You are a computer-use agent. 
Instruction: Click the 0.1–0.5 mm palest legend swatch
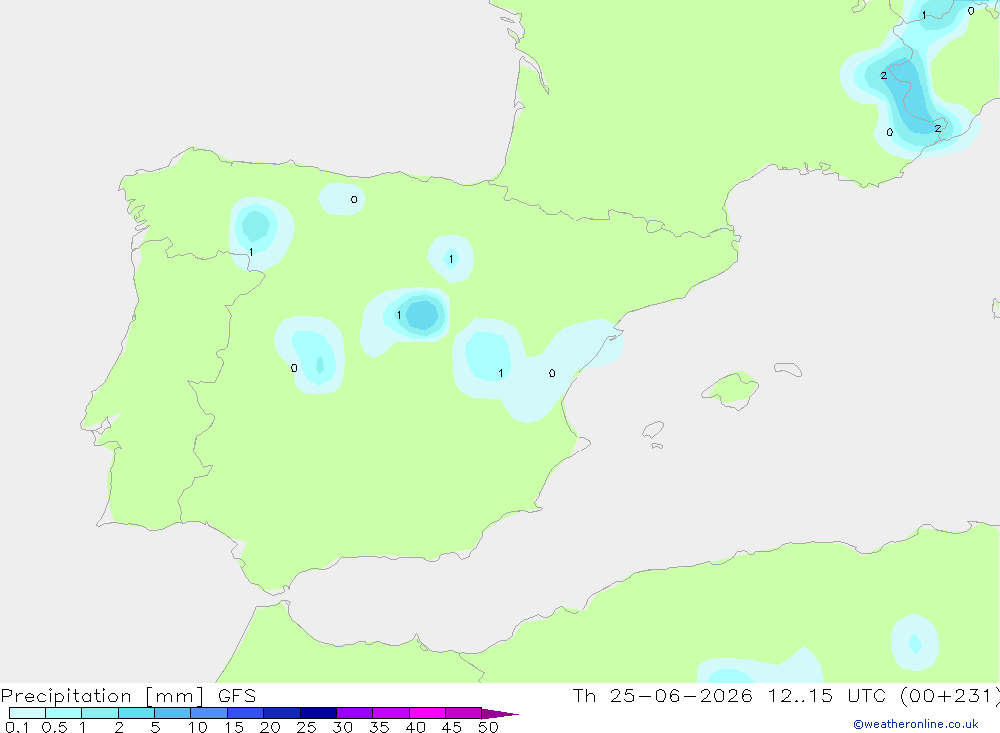click(27, 713)
